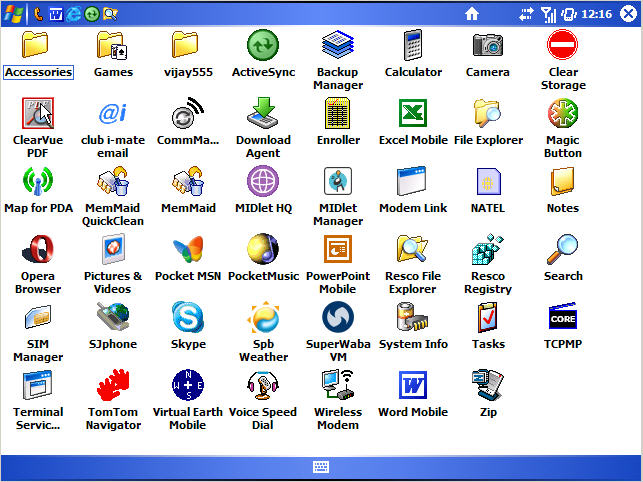Click the File Explorer shortcut in top bar

tap(110, 14)
